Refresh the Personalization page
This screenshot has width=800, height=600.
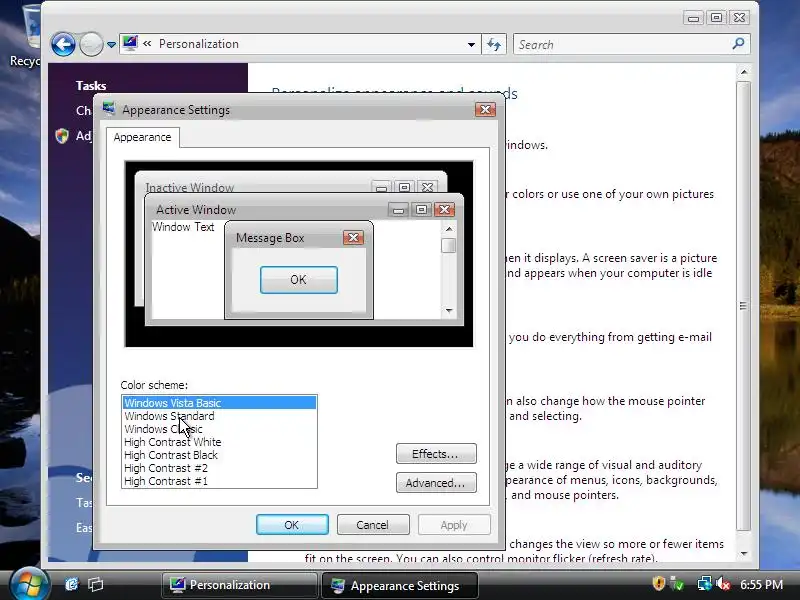pos(494,44)
